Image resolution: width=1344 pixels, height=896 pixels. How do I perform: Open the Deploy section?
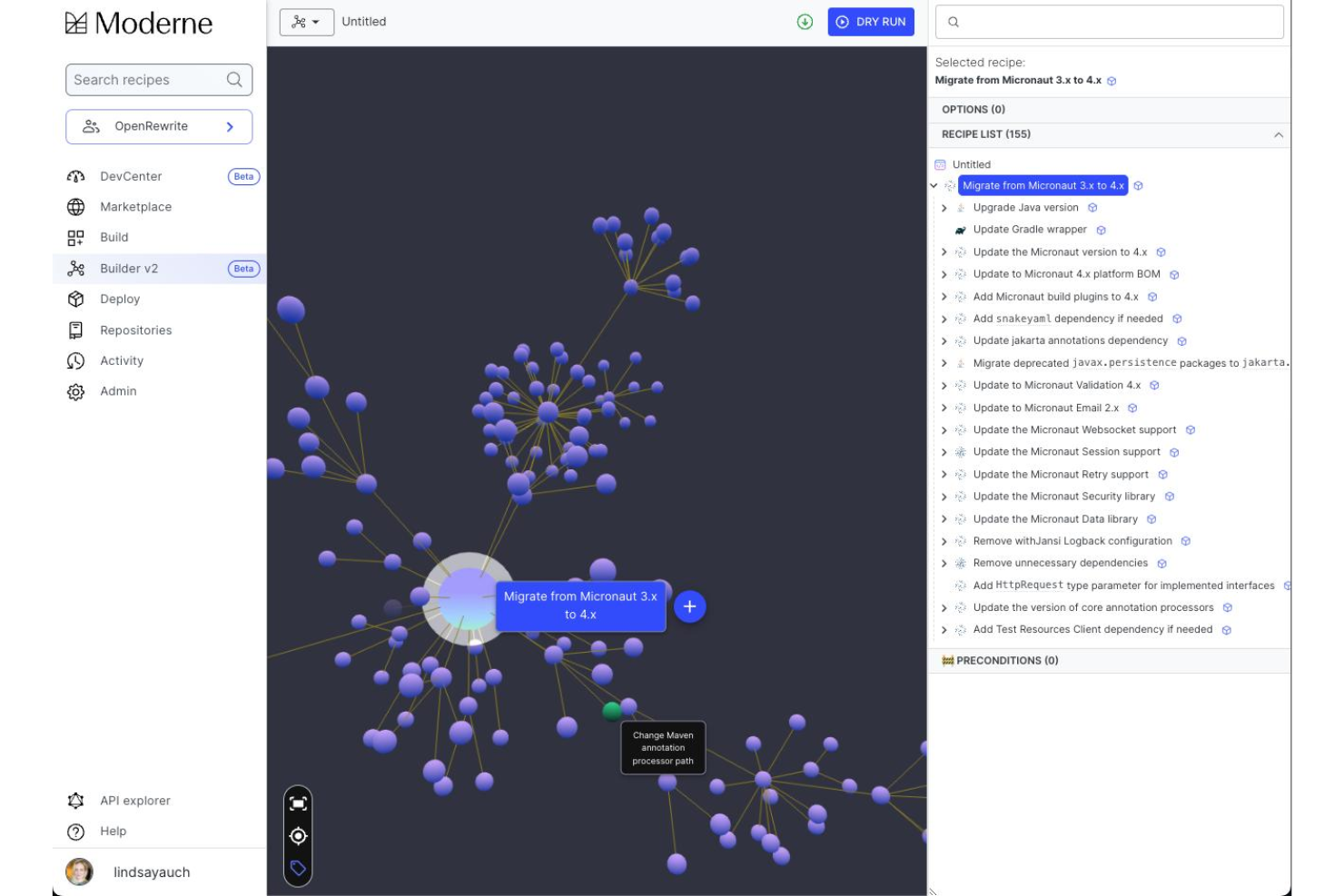pos(120,299)
